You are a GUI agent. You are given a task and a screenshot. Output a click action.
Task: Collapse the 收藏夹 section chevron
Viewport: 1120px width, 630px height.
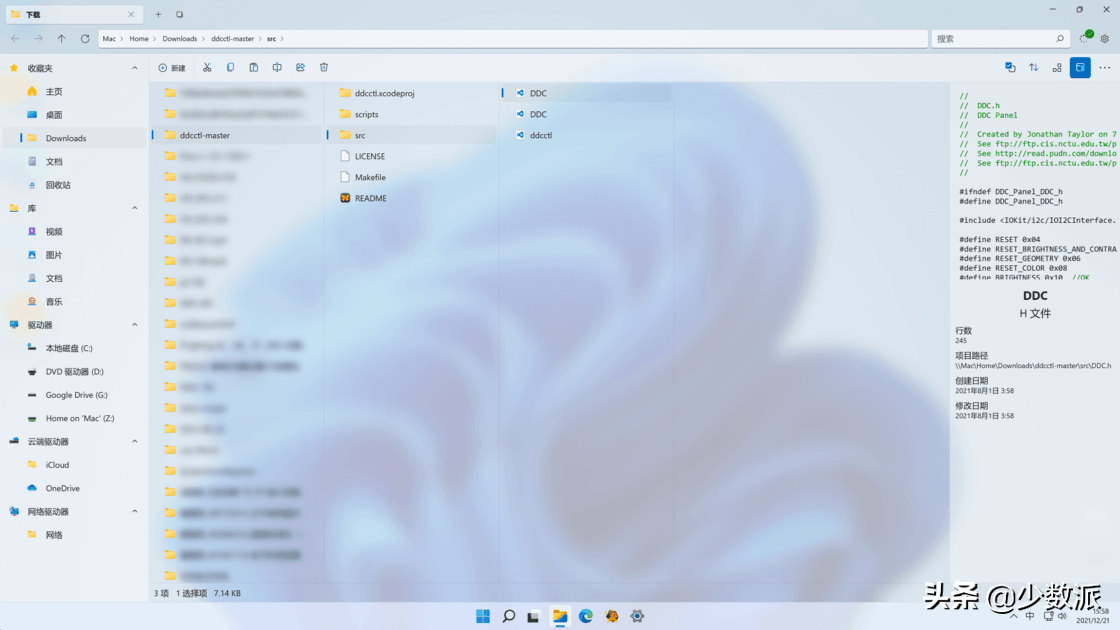(x=133, y=67)
